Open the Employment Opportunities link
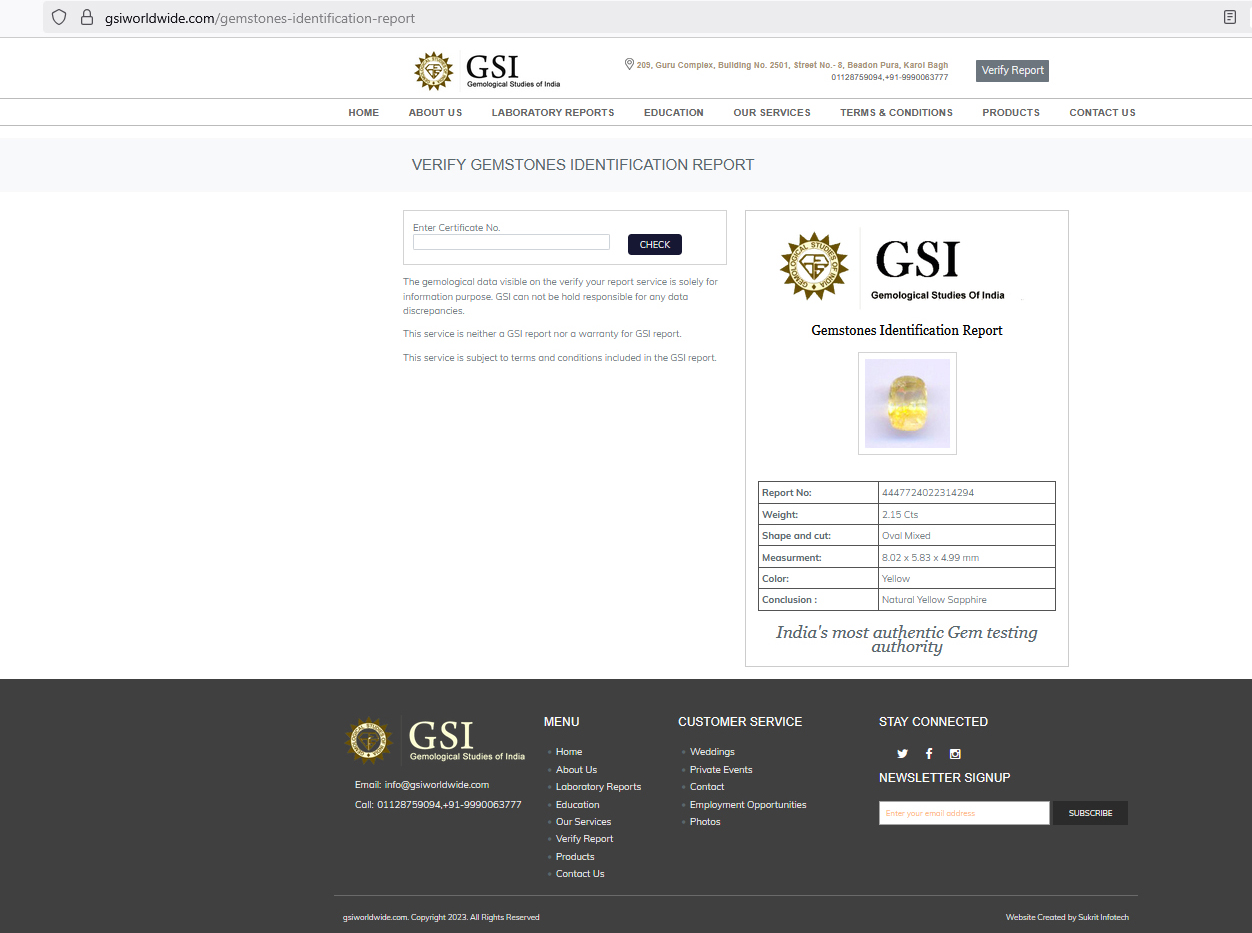The height and width of the screenshot is (933, 1252). (748, 805)
